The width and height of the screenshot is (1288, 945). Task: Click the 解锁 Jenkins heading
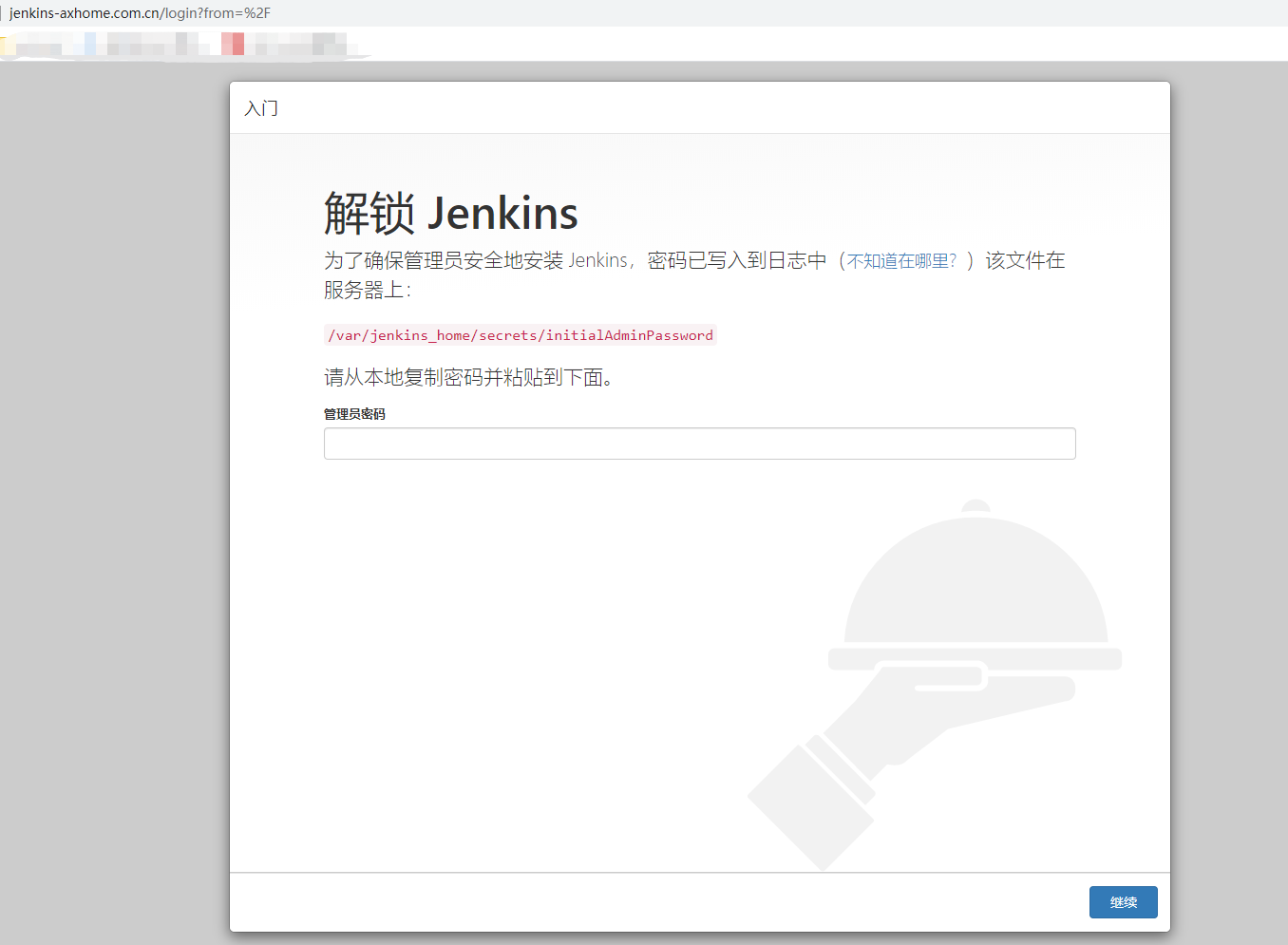pos(451,213)
